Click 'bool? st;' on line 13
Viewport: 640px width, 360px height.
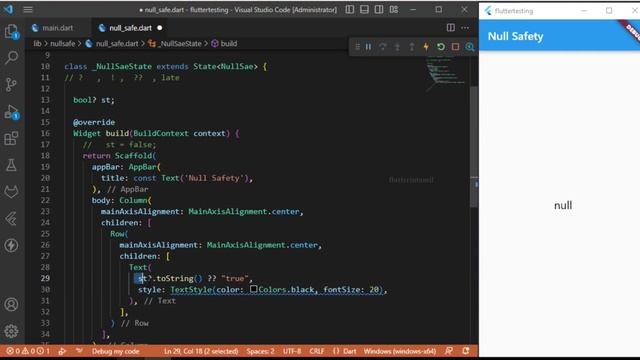point(94,100)
